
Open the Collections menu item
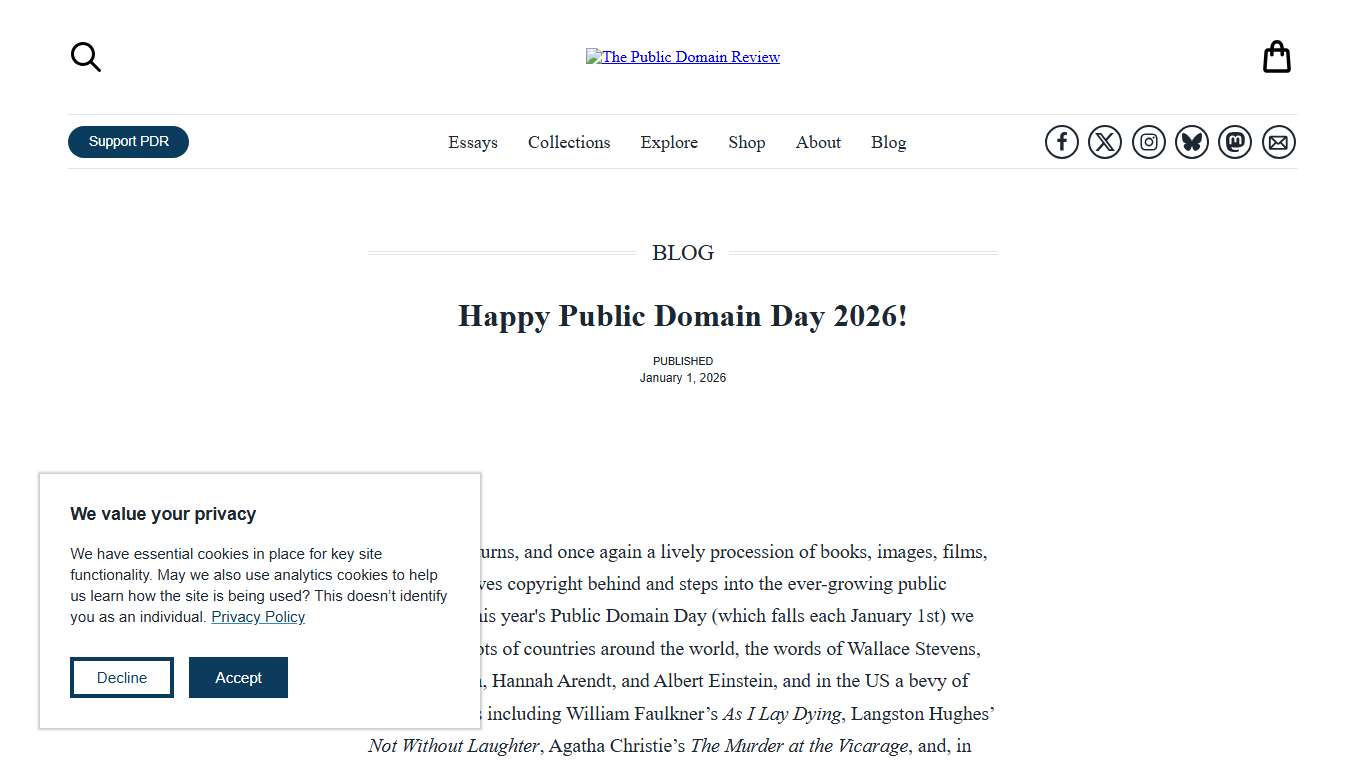click(x=568, y=142)
